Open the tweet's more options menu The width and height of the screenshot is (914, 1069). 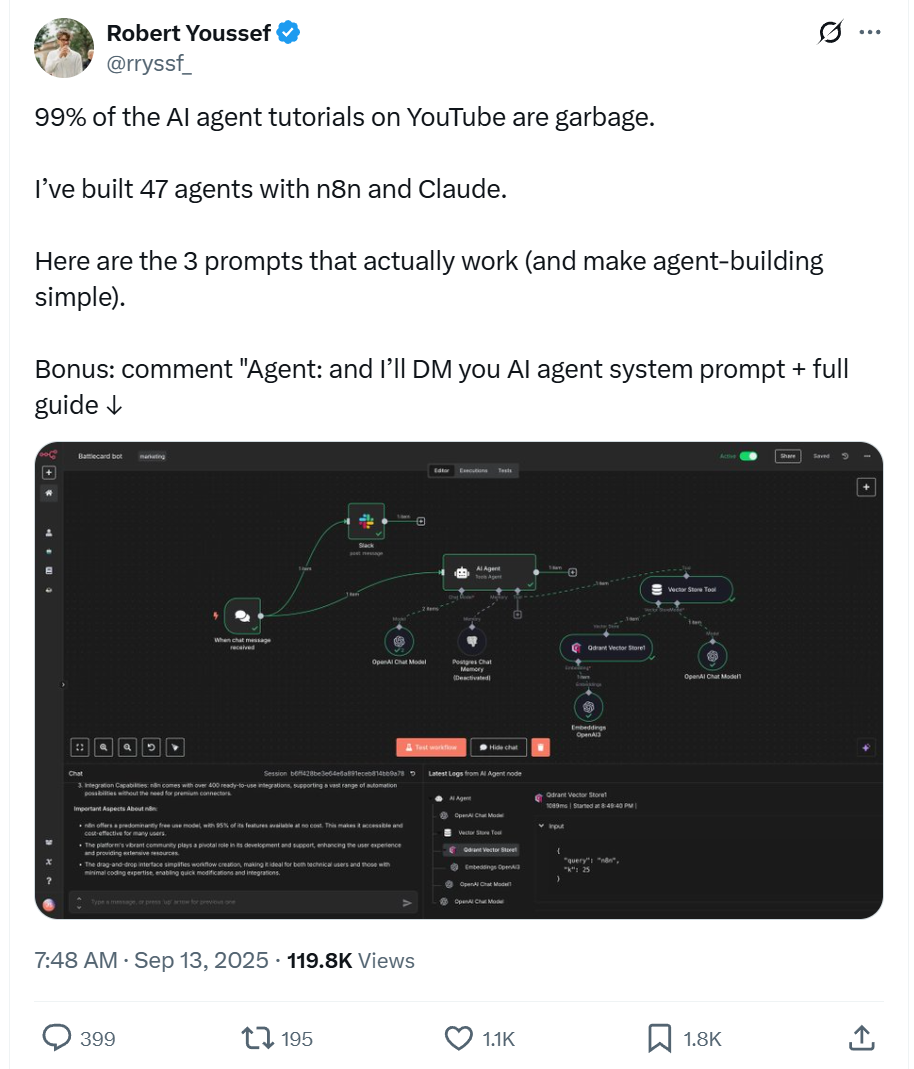(869, 32)
